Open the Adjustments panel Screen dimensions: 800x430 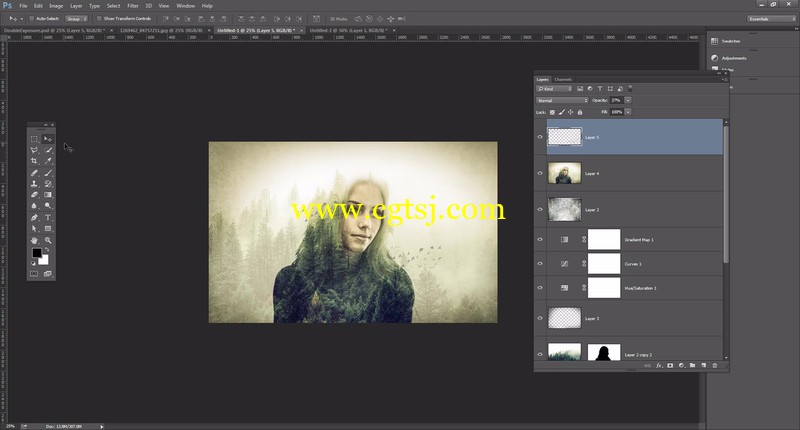pos(734,58)
